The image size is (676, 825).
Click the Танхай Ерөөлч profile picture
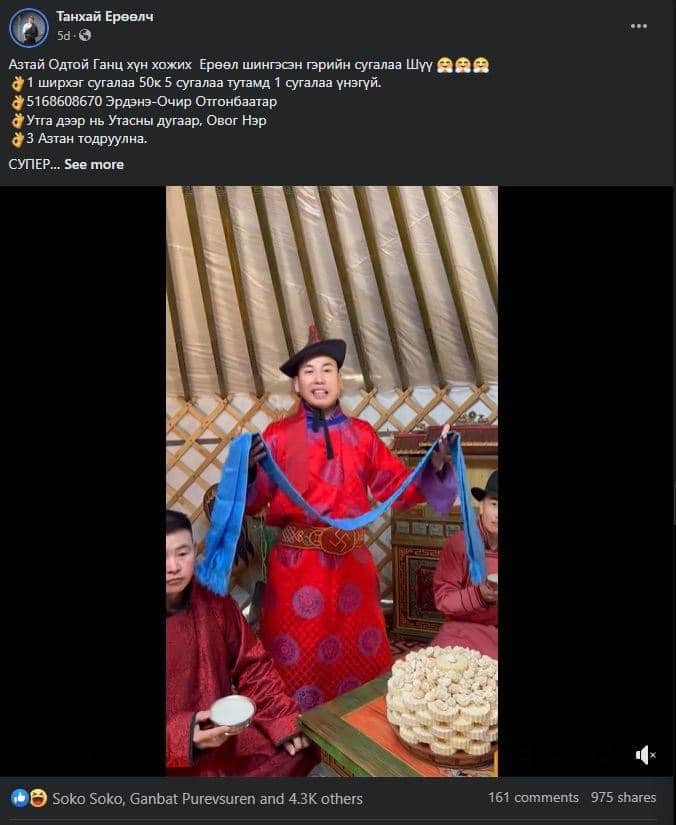click(28, 27)
